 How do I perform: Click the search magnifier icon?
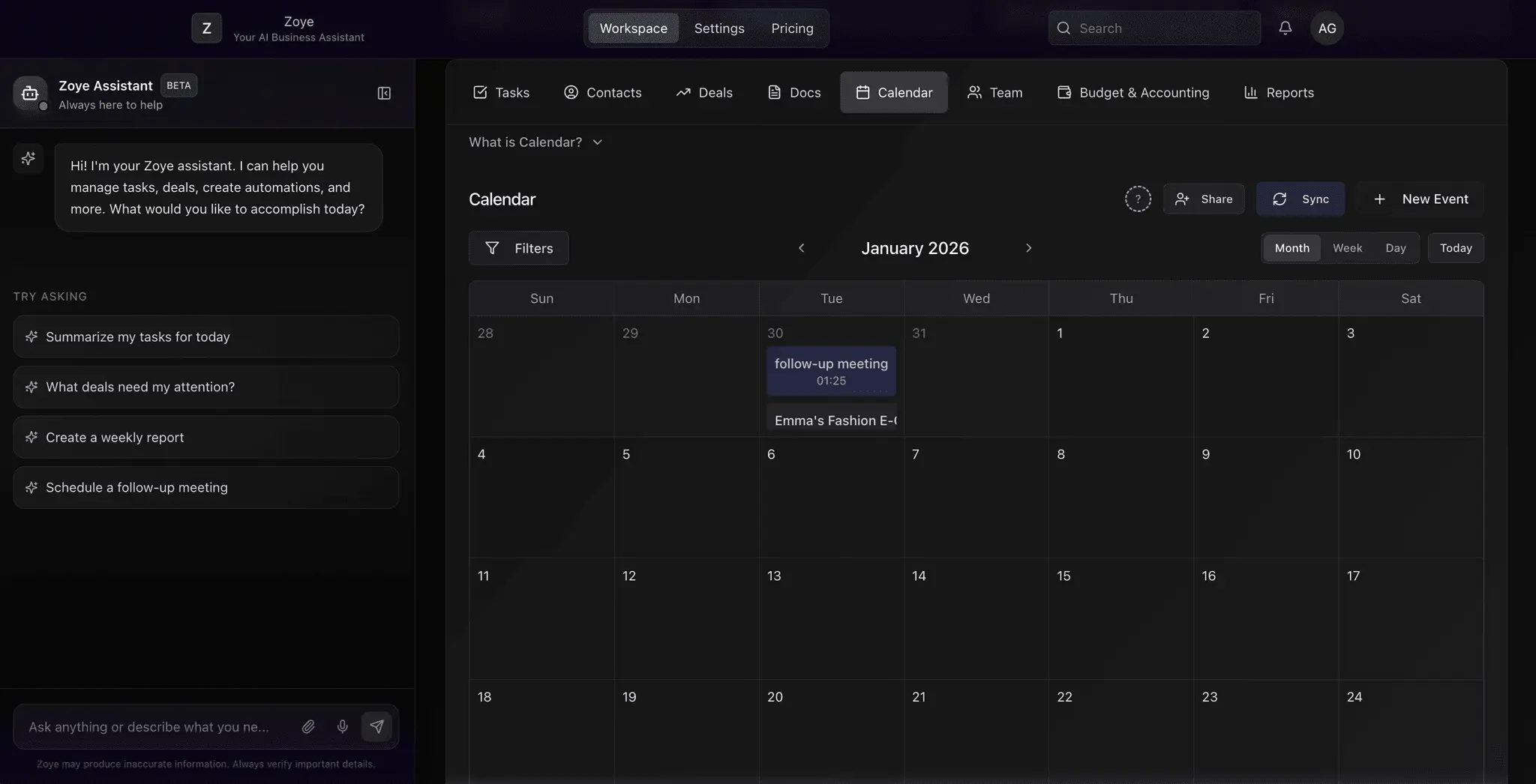pyautogui.click(x=1063, y=28)
